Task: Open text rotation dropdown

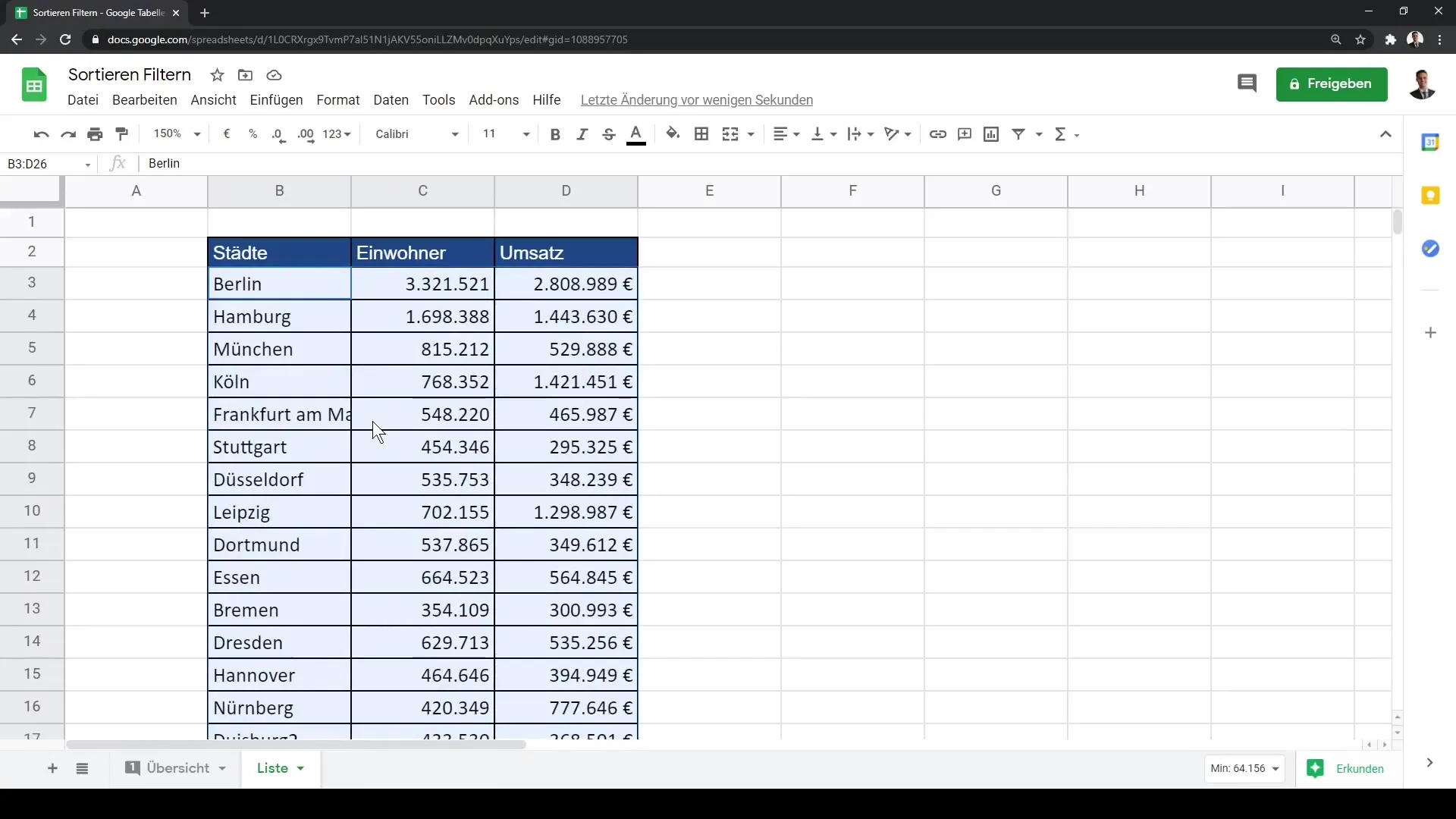Action: coord(898,134)
